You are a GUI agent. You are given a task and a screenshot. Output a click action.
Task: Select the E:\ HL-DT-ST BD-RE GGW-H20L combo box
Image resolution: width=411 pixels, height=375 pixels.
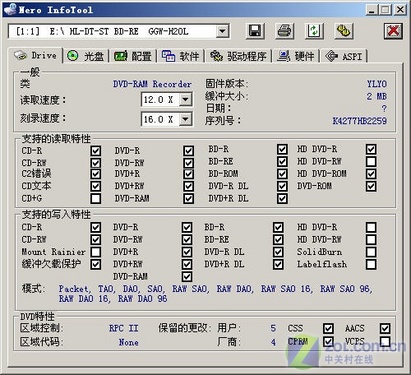pos(118,32)
